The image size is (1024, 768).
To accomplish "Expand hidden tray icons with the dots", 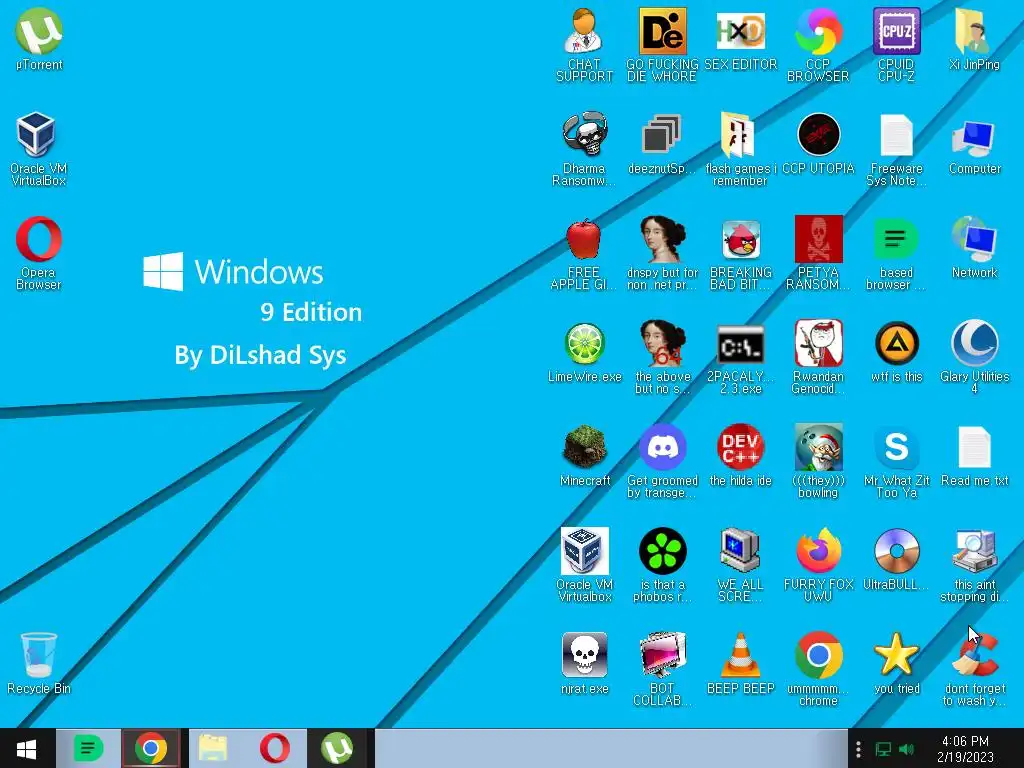I will click(858, 749).
